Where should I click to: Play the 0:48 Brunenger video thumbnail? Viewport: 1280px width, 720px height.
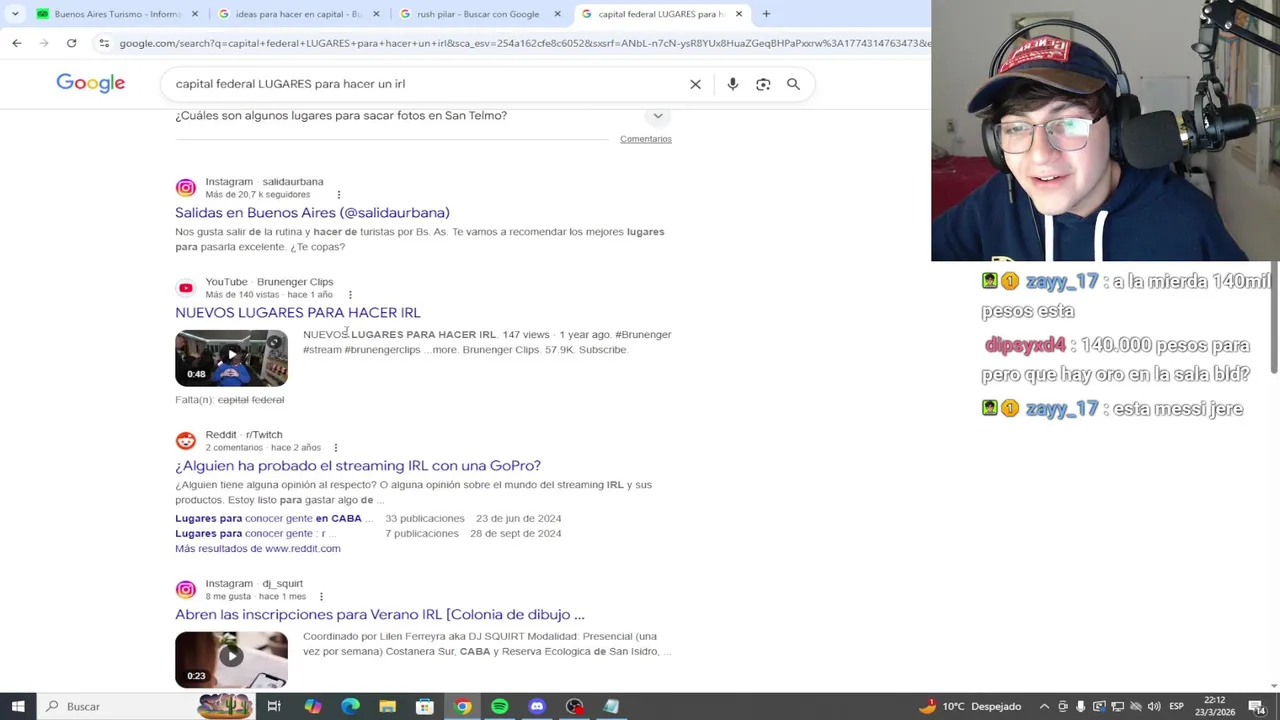point(231,358)
